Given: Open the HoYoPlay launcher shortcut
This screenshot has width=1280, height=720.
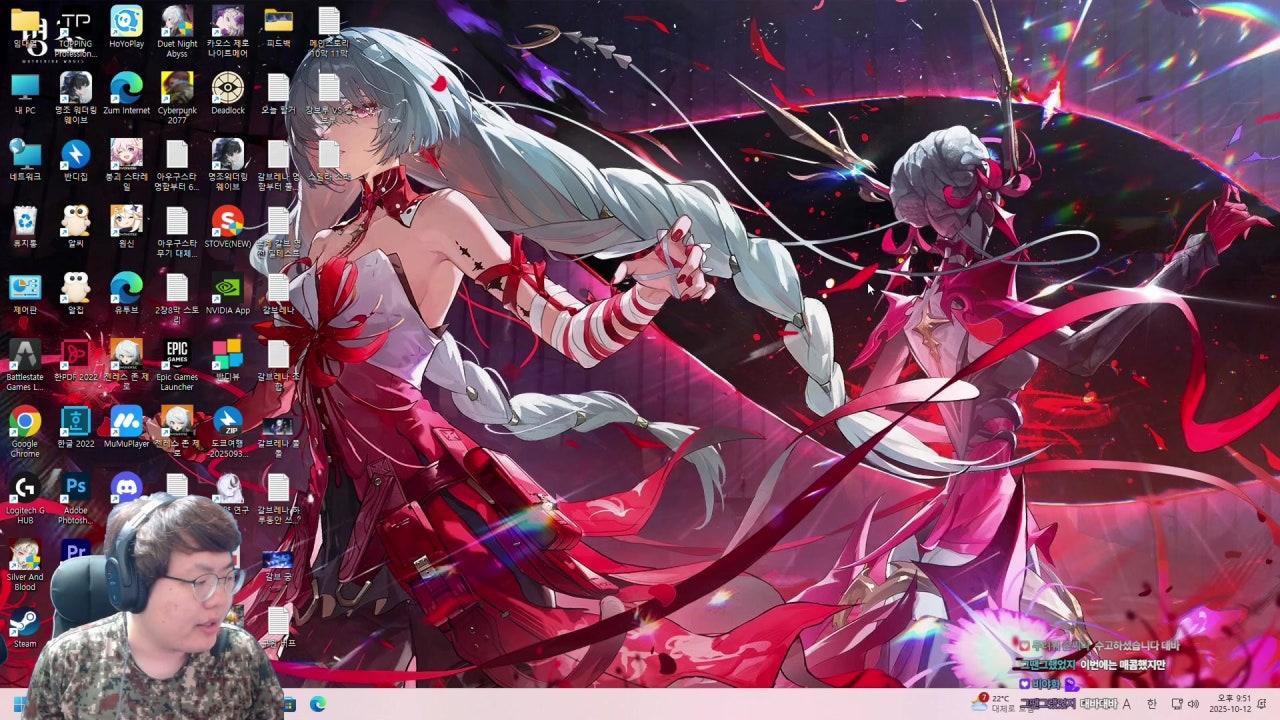Looking at the screenshot, I should (x=126, y=22).
